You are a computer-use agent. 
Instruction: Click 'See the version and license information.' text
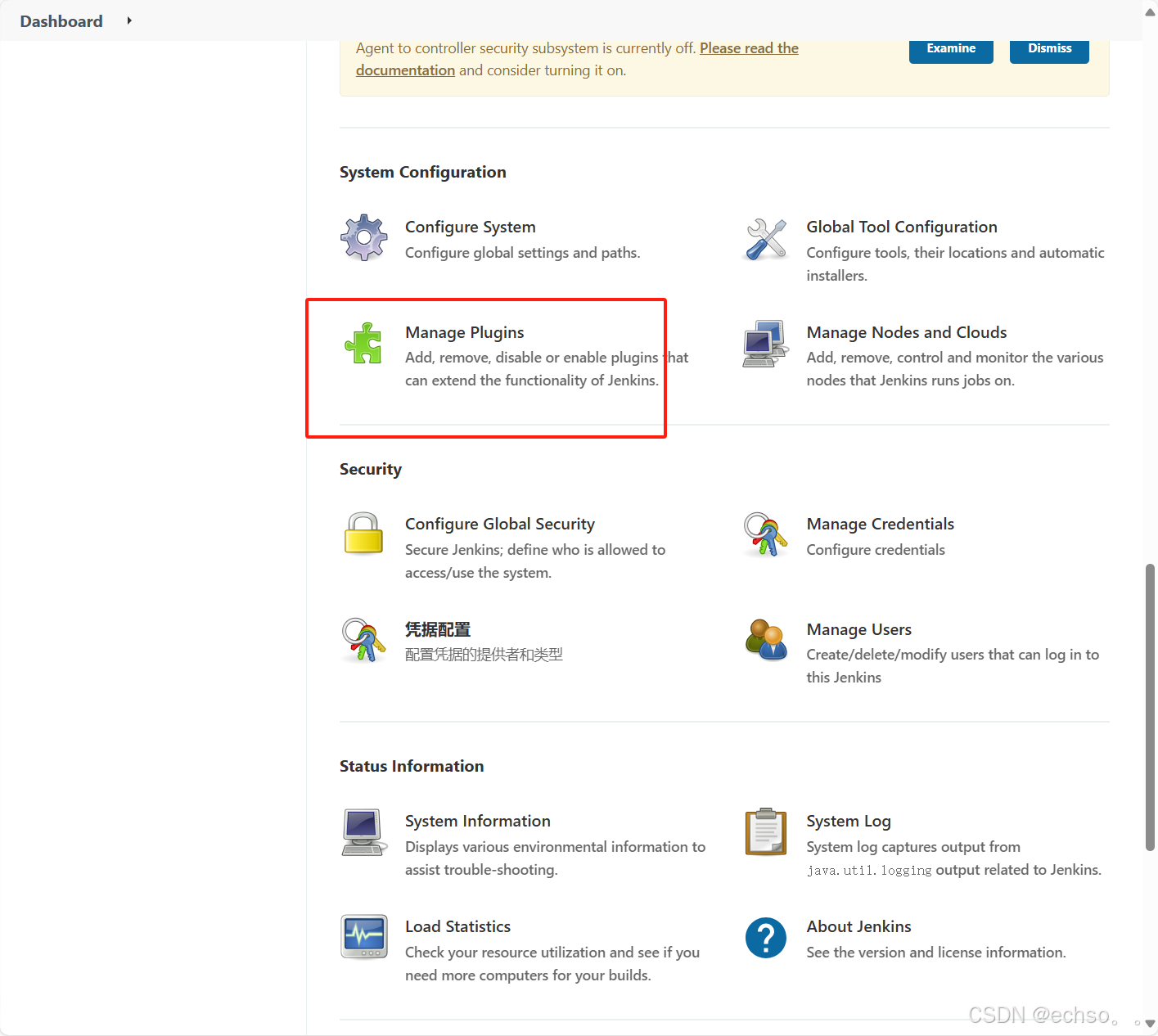936,953
